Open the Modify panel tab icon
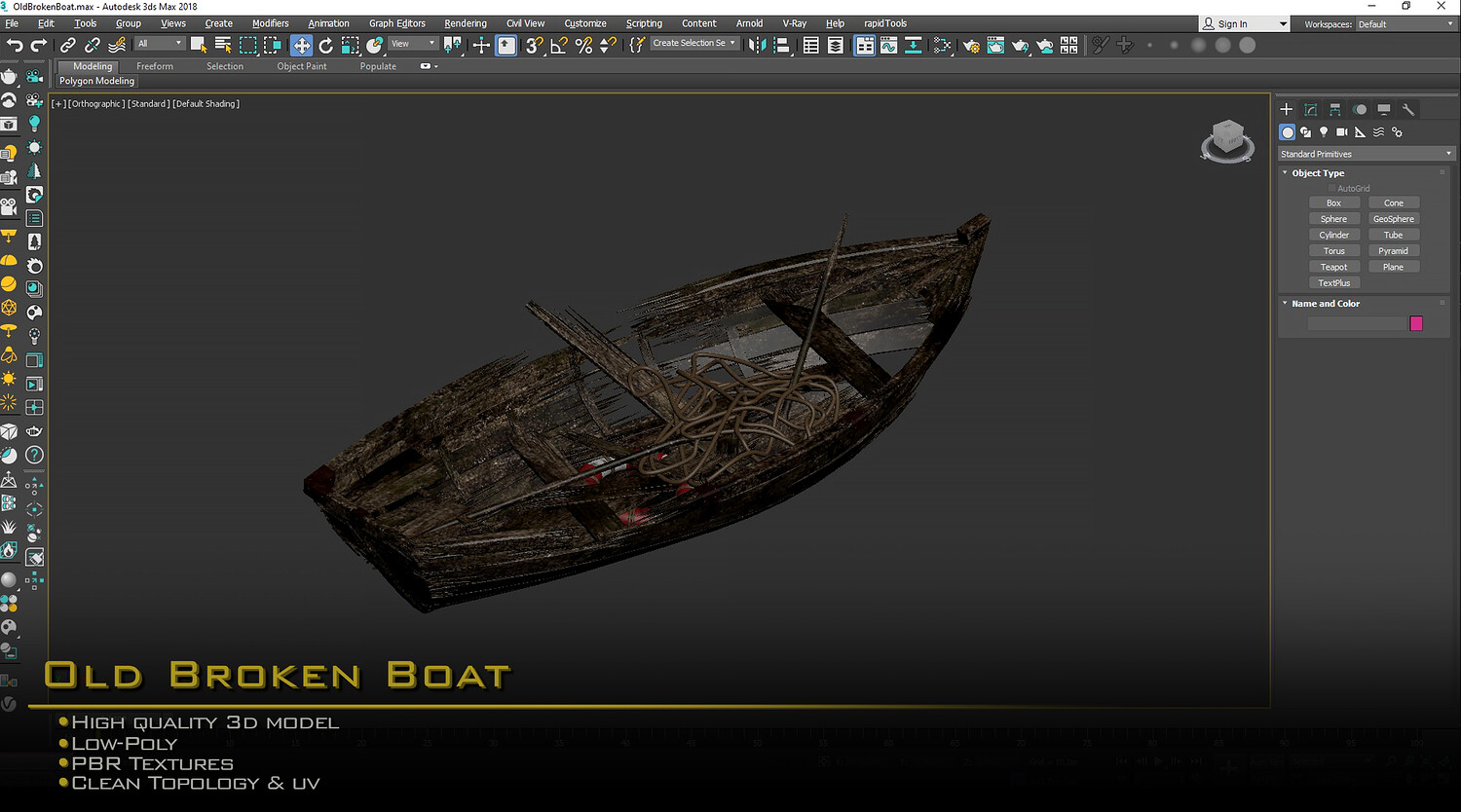This screenshot has height=812, width=1461. pyautogui.click(x=1311, y=110)
